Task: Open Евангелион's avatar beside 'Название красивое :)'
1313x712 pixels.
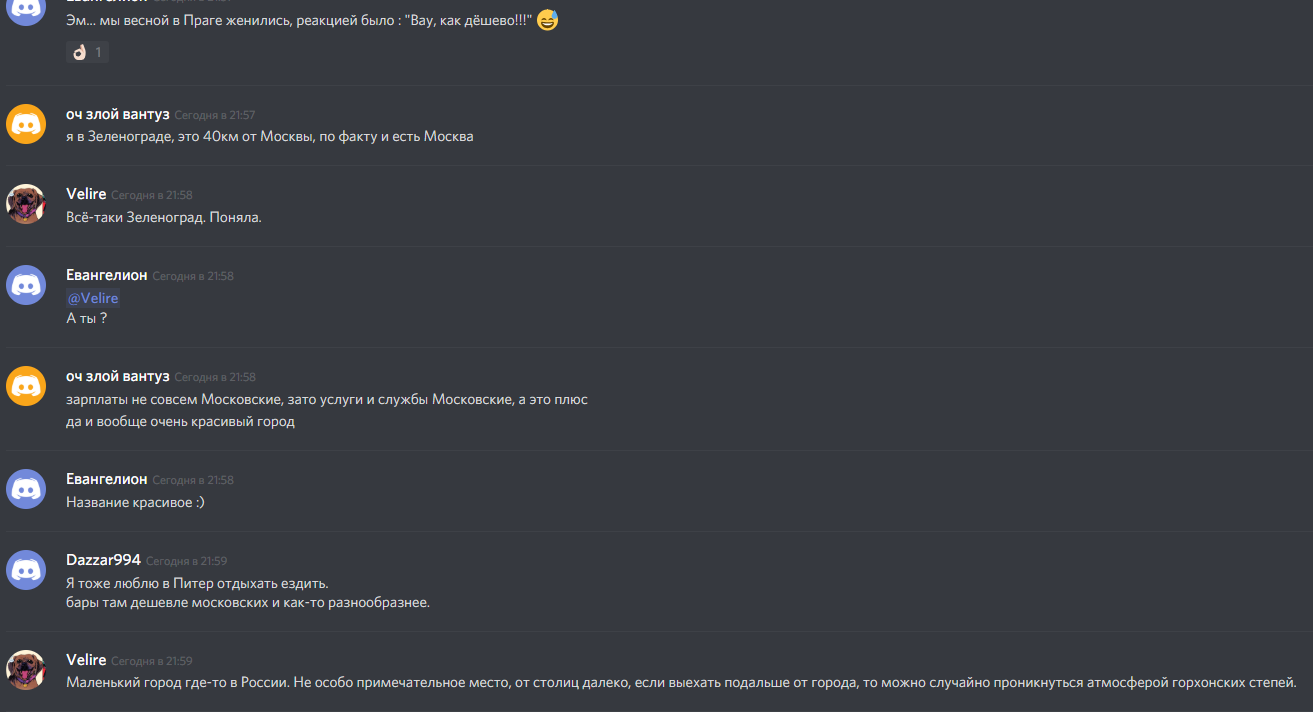Action: point(26,489)
